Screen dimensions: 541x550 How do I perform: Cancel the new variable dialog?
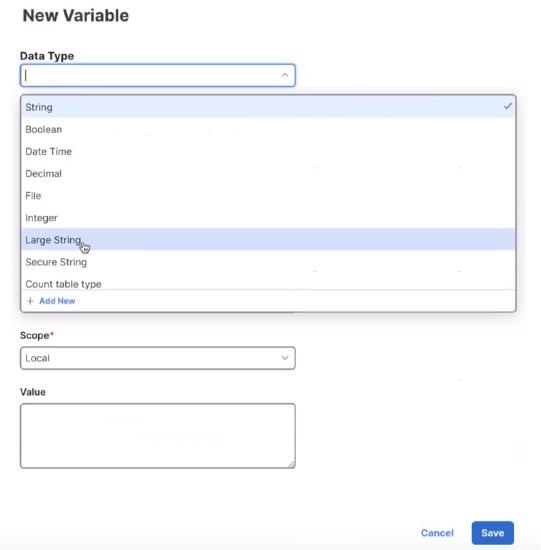coord(437,533)
